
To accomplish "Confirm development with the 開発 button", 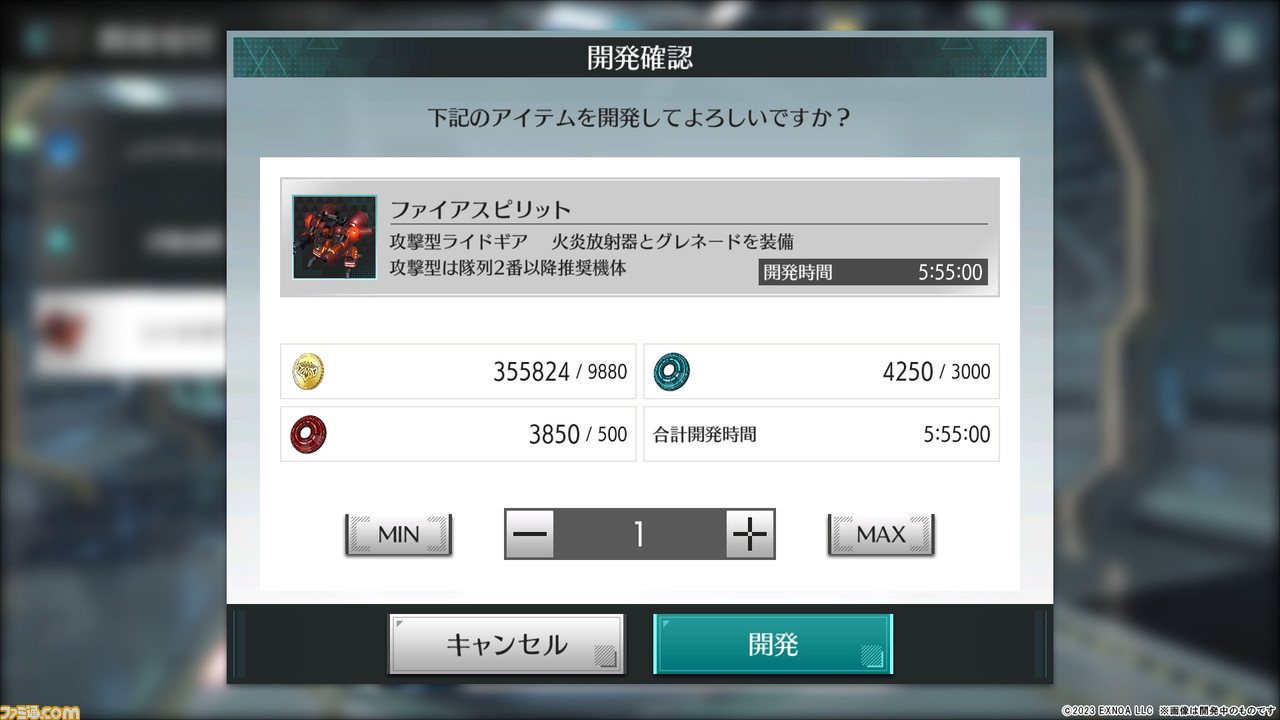I will pos(773,643).
